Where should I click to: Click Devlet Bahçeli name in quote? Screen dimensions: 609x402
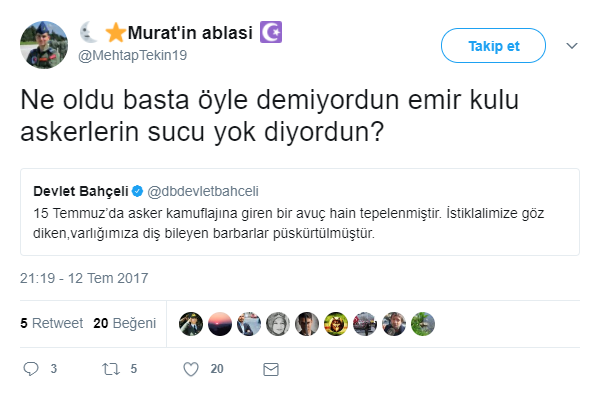tap(82, 189)
